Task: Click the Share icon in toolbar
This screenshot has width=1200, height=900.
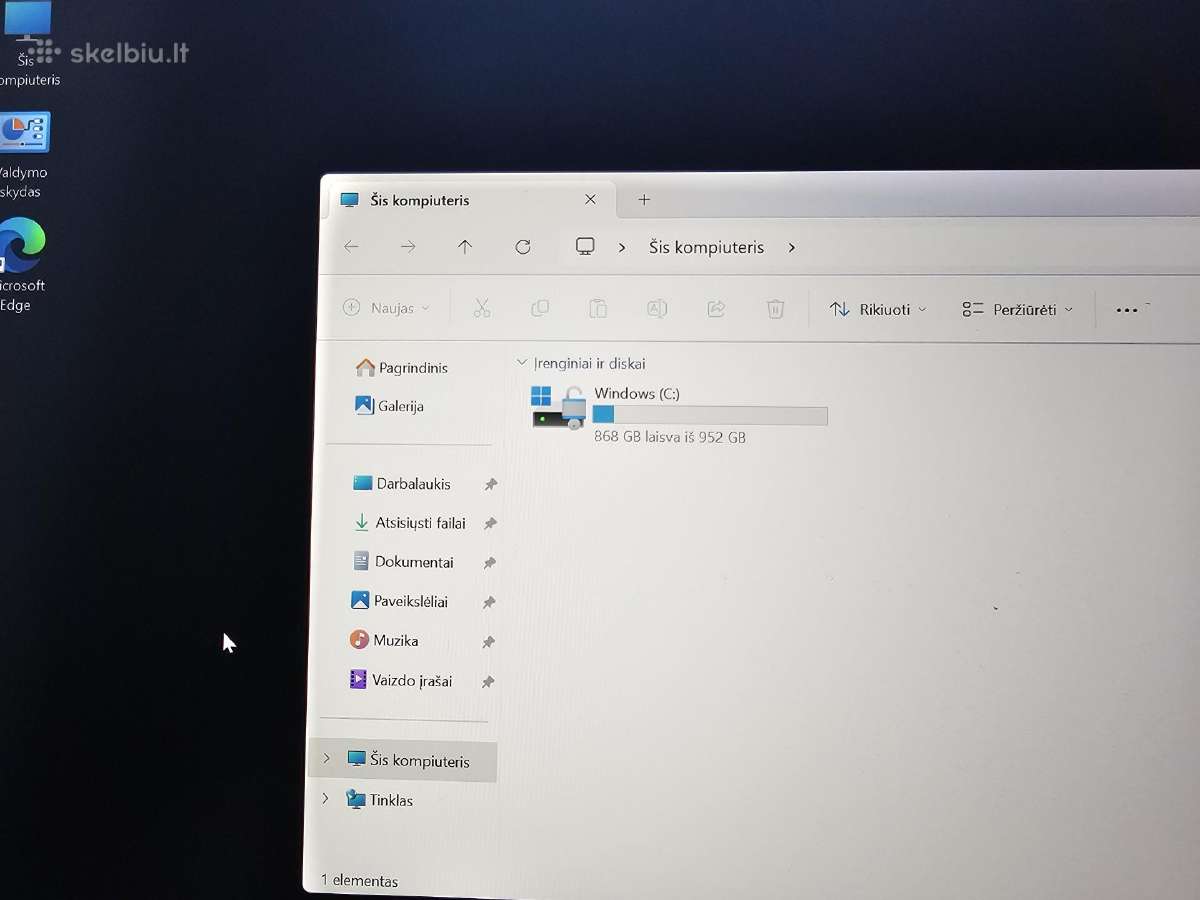Action: coord(716,309)
